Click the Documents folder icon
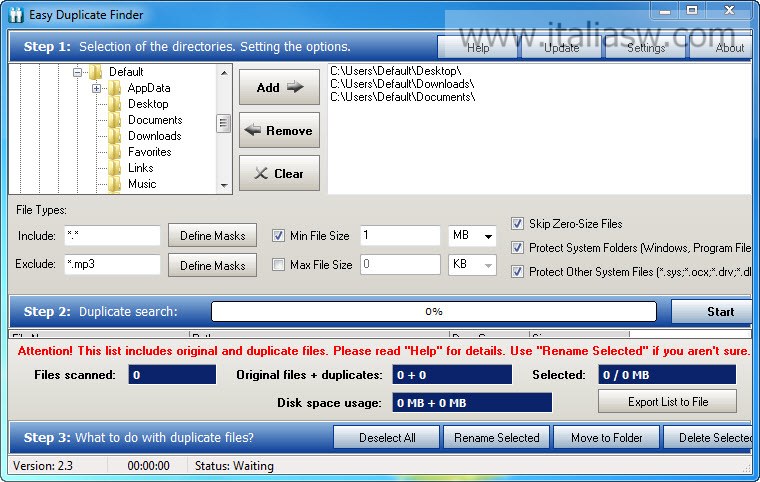Screen dimensions: 760x482 (x=114, y=120)
